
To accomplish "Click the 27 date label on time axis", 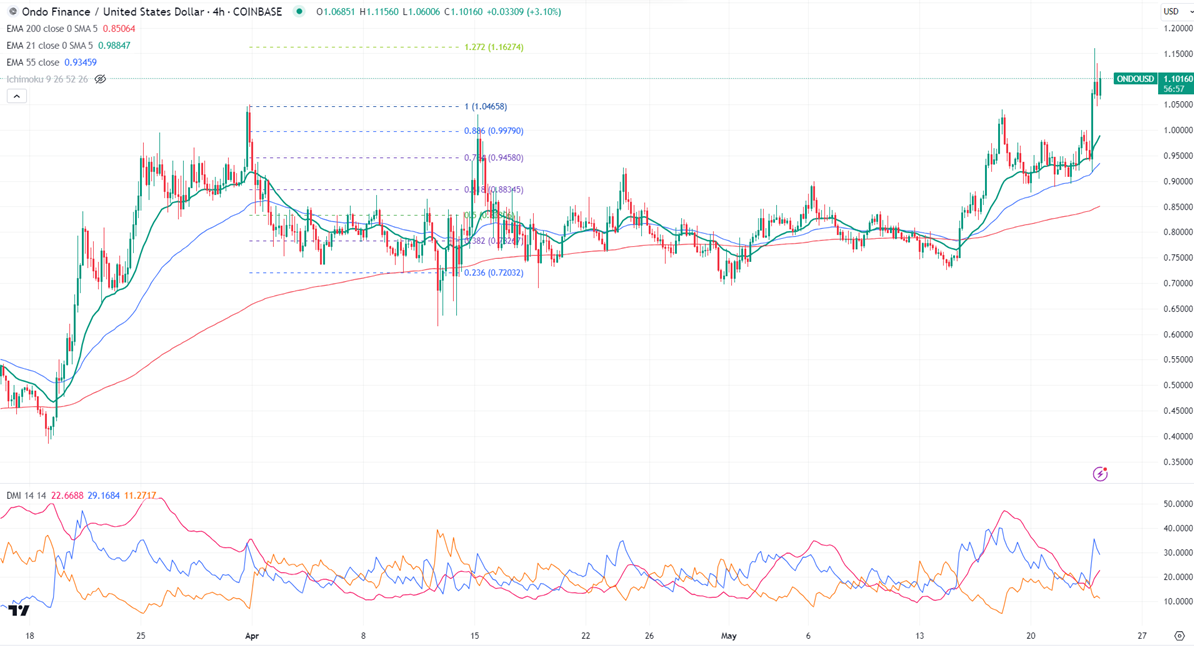I will coord(1141,636).
